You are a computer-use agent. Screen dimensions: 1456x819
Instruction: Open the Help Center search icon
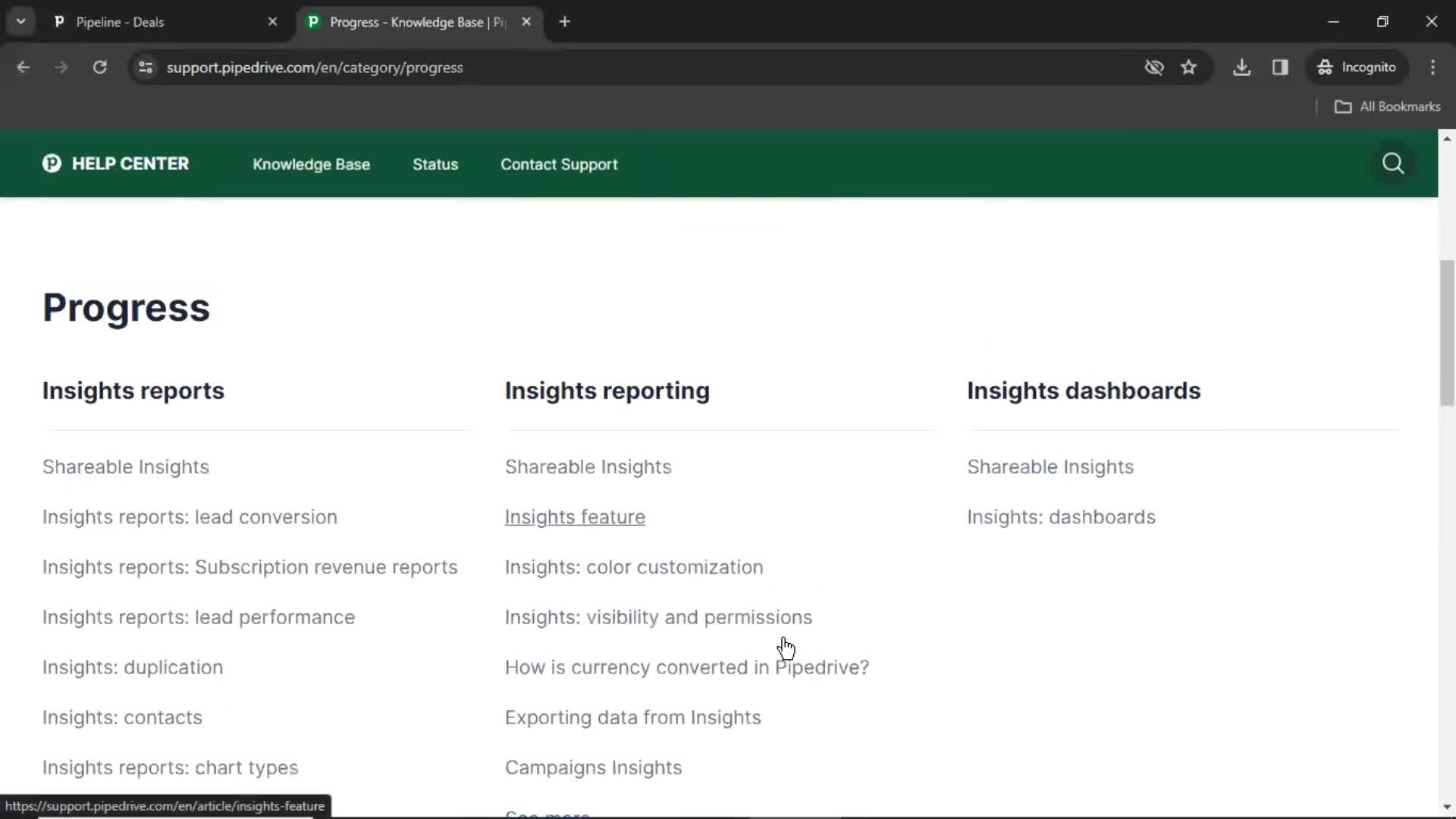(x=1393, y=164)
